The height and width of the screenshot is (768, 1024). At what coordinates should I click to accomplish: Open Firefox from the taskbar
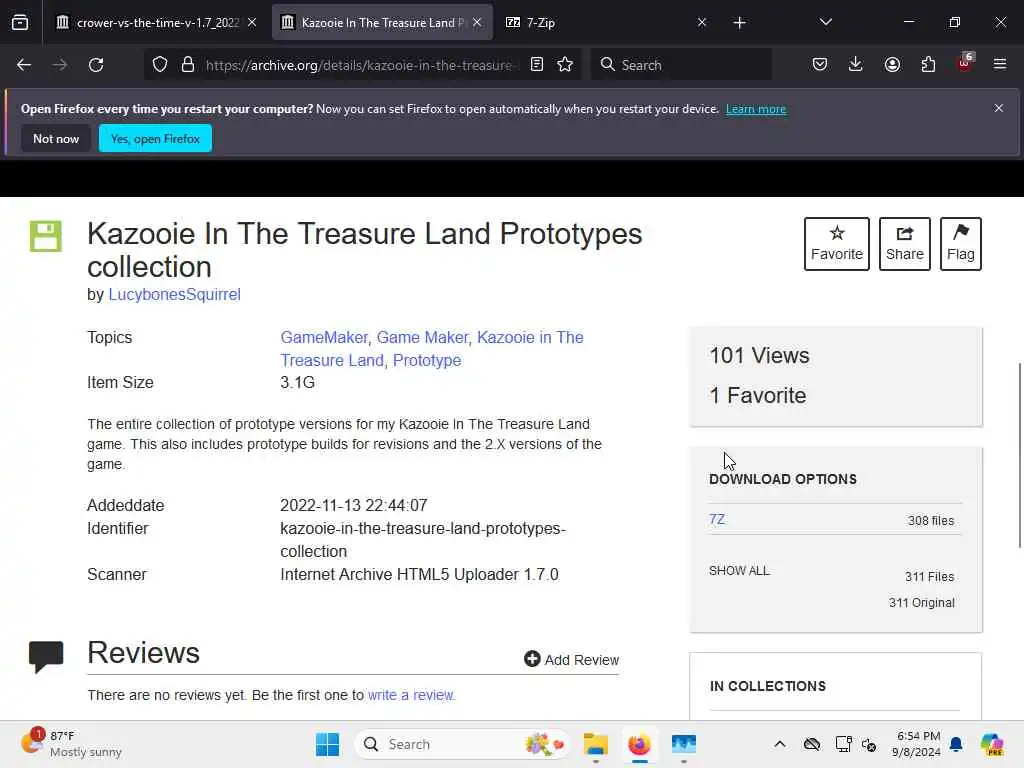[x=639, y=744]
